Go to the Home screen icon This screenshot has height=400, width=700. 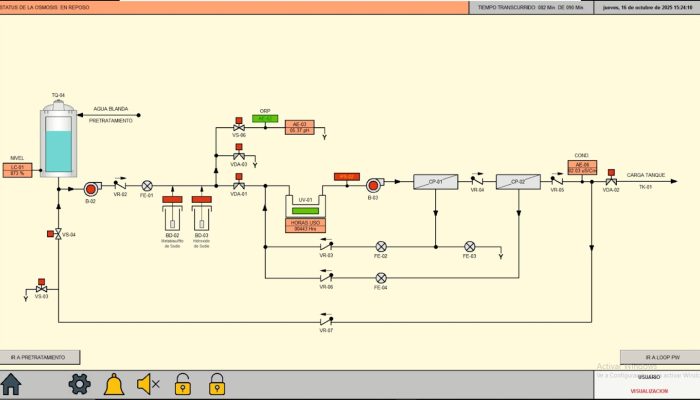(11, 384)
